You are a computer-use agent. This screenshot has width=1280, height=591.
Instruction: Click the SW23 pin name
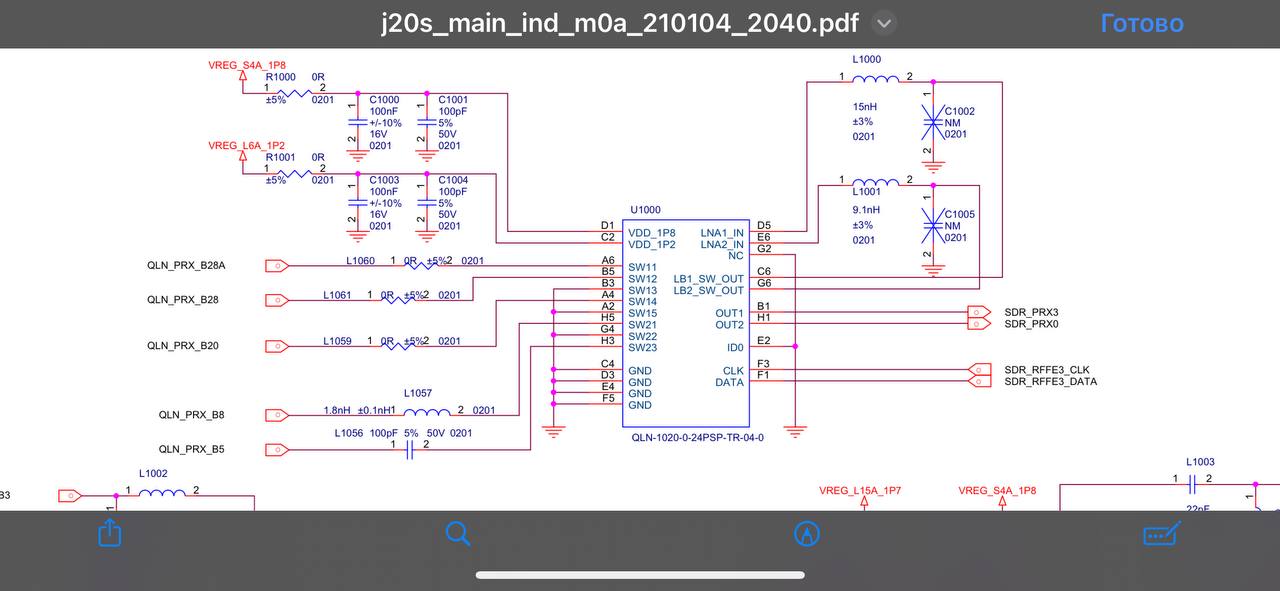click(x=643, y=348)
